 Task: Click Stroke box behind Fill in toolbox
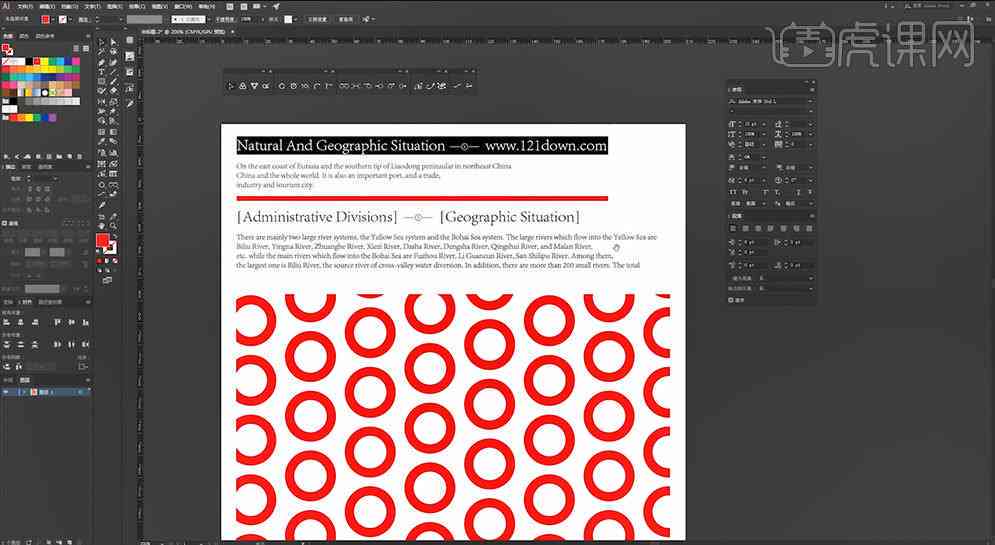pos(112,248)
